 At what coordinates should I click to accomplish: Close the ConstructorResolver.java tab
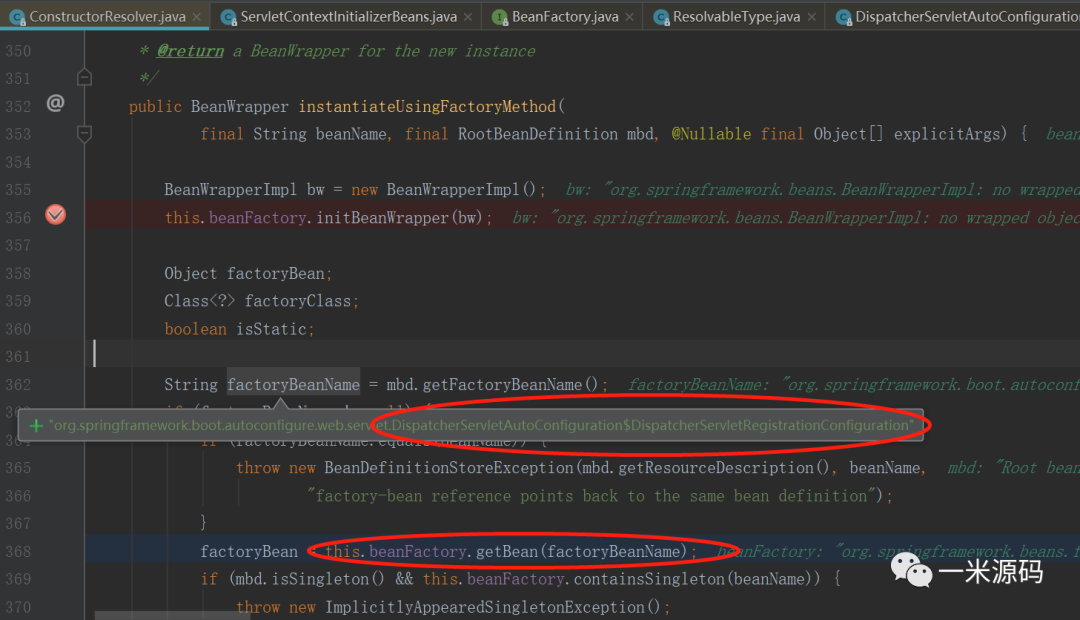click(x=196, y=17)
